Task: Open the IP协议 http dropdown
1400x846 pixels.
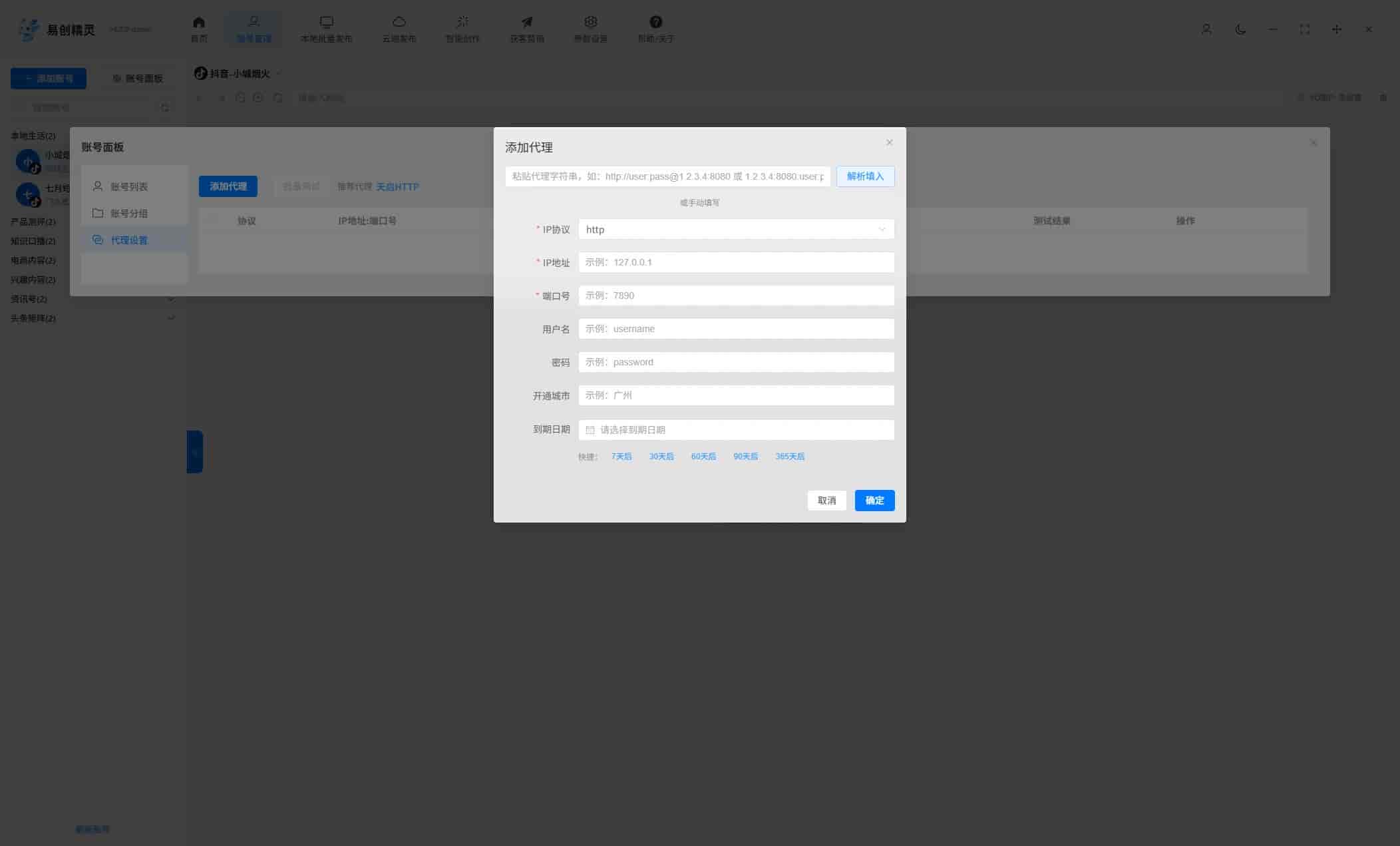Action: point(736,230)
